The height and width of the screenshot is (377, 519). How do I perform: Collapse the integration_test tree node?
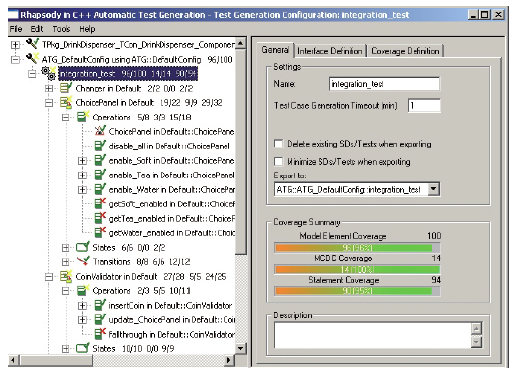pos(32,74)
